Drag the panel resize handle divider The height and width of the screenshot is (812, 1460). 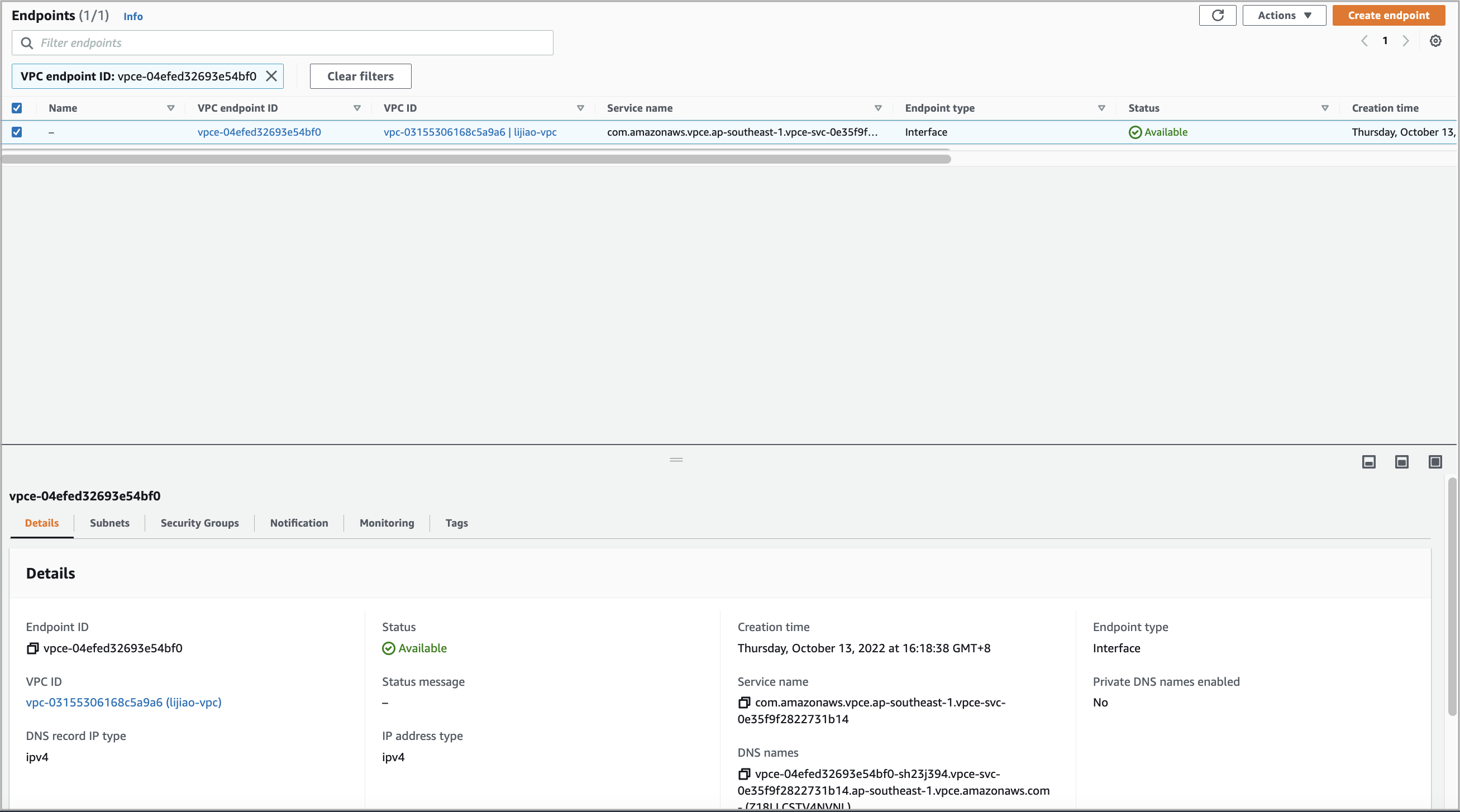pos(676,460)
